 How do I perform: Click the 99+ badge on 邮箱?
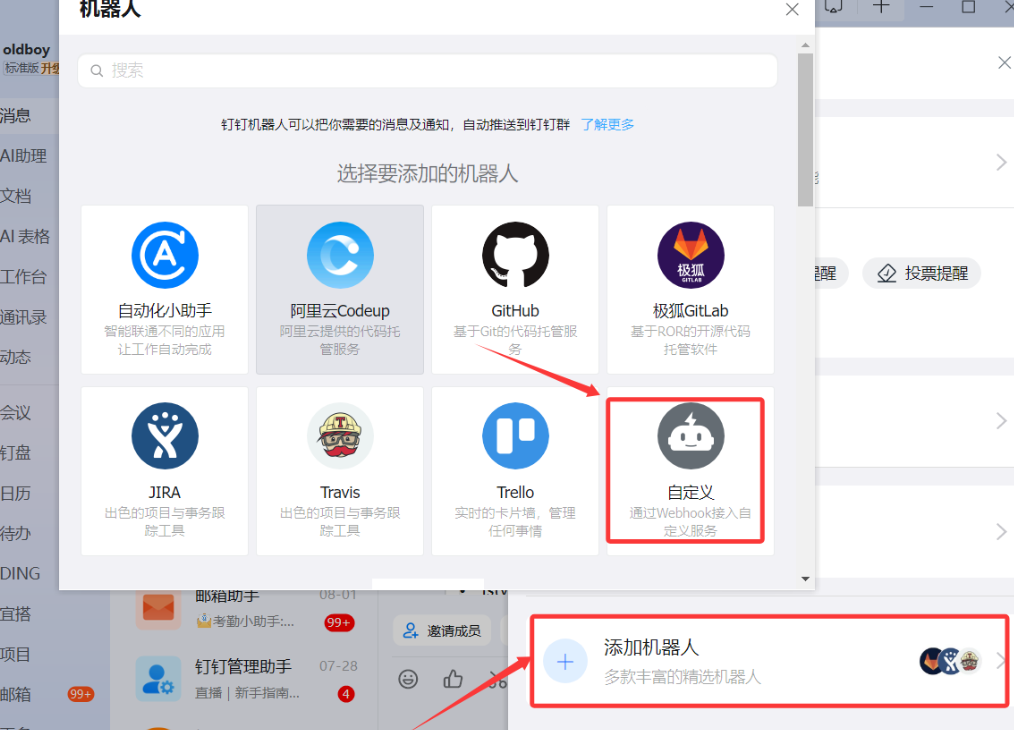[81, 694]
